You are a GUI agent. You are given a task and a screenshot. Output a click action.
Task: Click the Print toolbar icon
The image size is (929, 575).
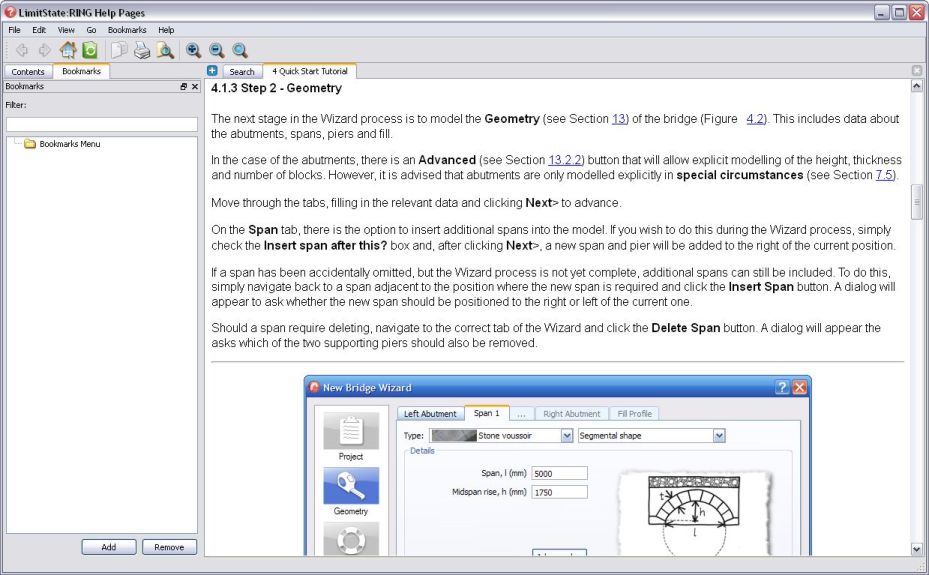click(x=142, y=50)
